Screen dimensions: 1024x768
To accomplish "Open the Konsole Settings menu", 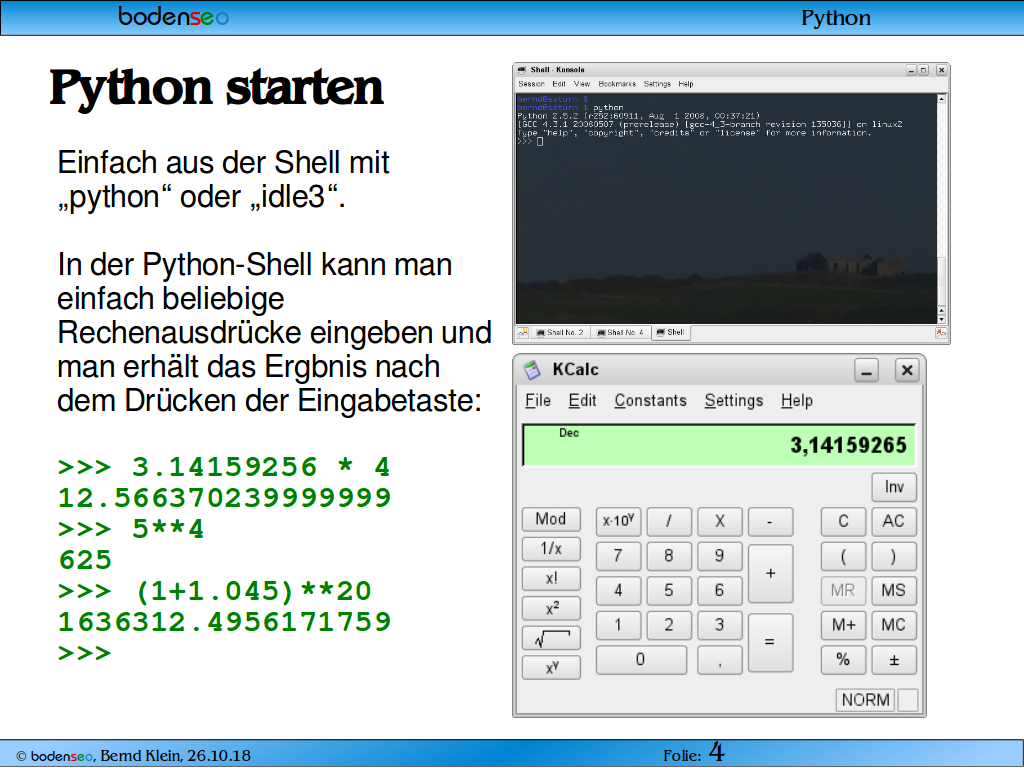I will pos(657,84).
